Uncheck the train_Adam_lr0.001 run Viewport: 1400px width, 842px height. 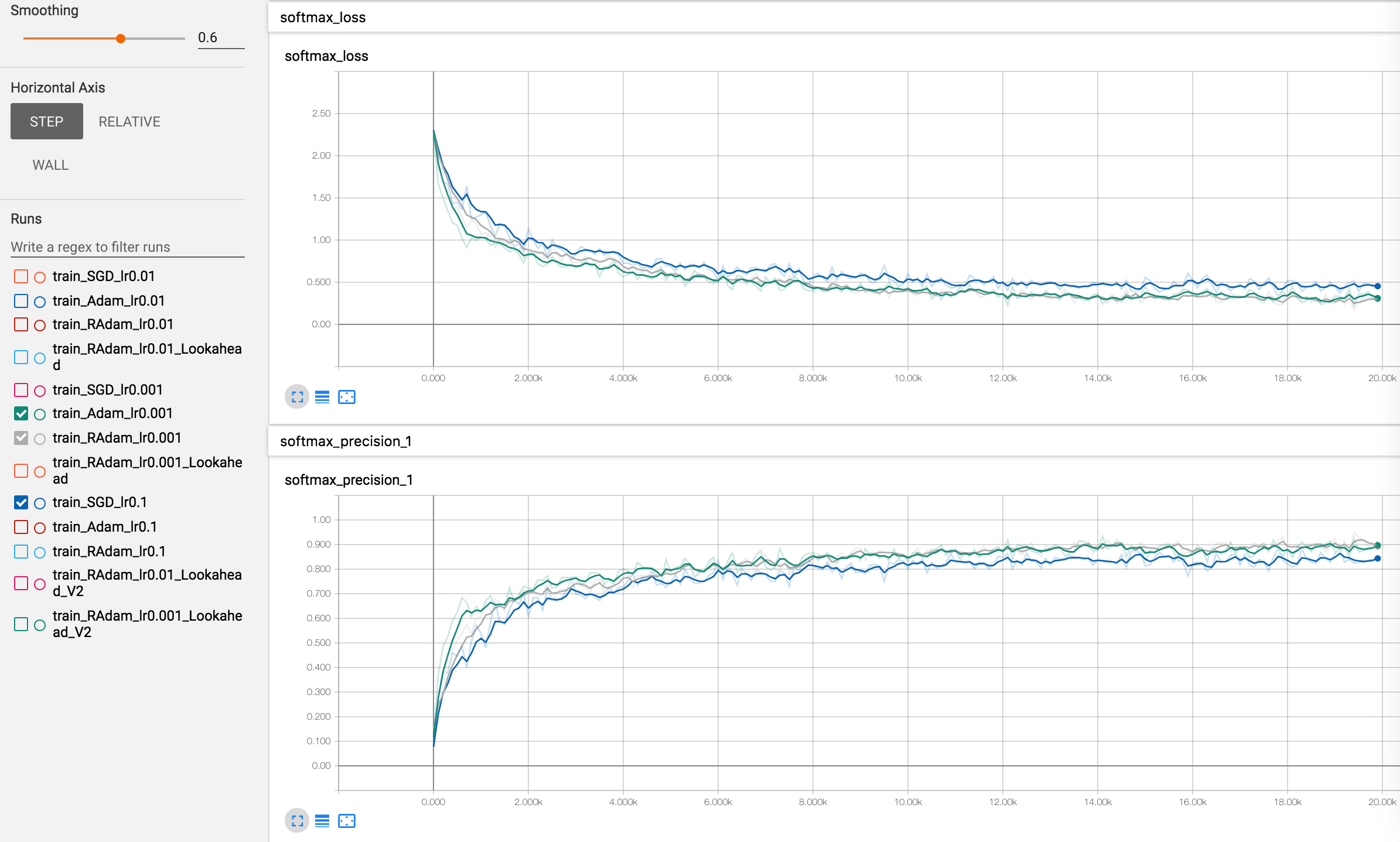(21, 414)
